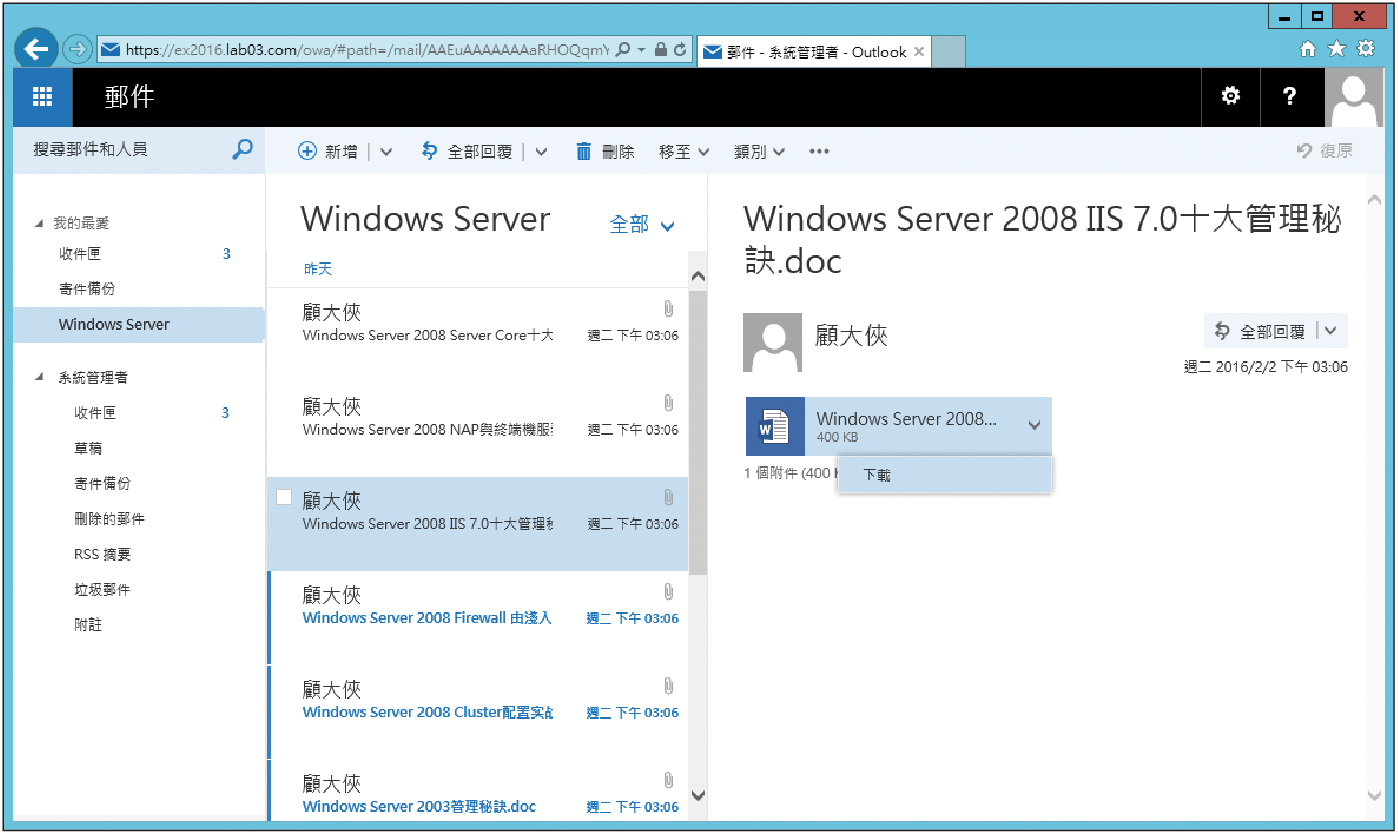The height and width of the screenshot is (834, 1398).
Task: Expand the attachment options chevron
Action: tap(1034, 426)
